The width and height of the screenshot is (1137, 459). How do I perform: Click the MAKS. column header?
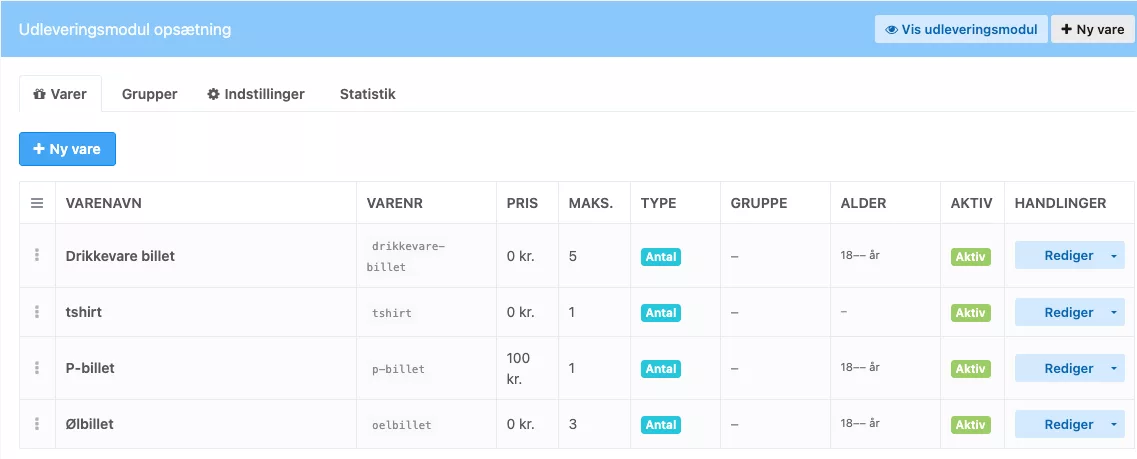click(591, 203)
